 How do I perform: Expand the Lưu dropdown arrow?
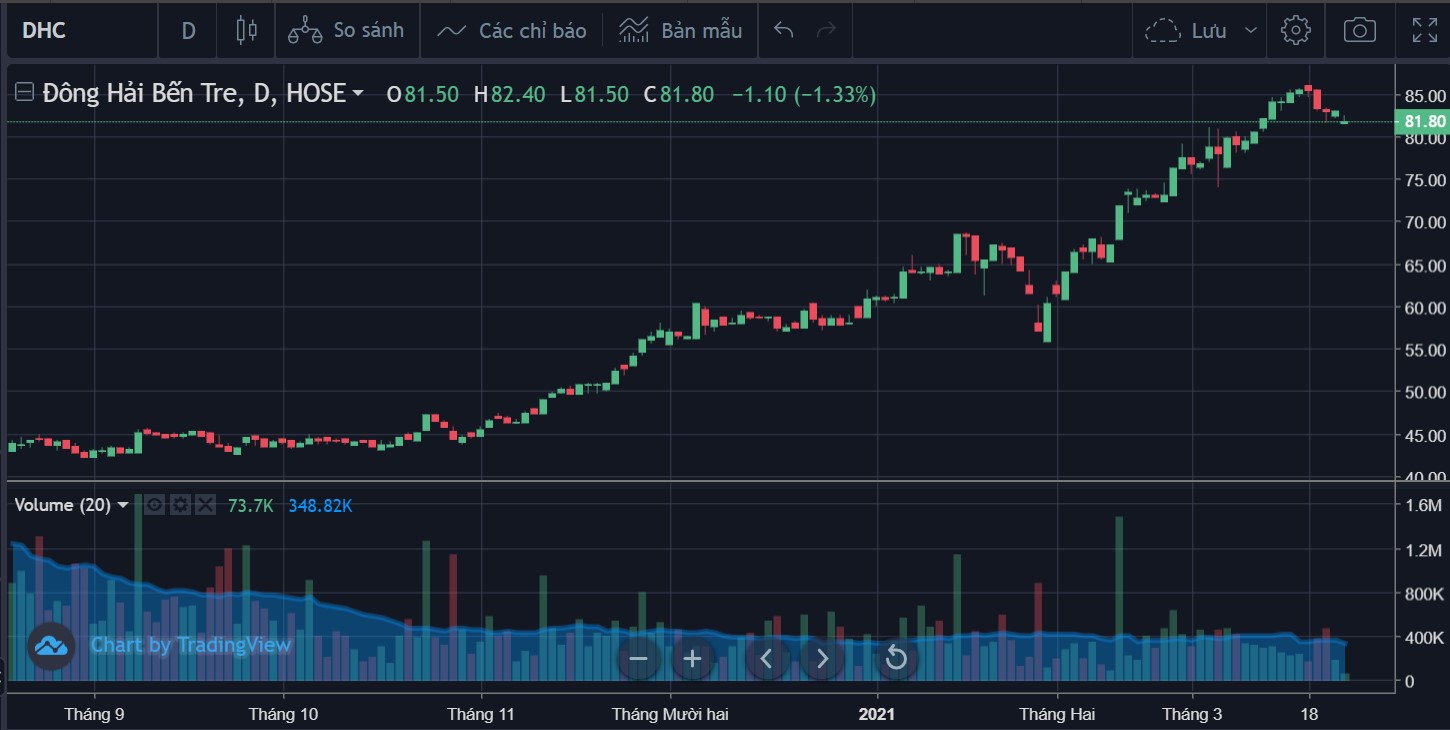(x=1250, y=30)
